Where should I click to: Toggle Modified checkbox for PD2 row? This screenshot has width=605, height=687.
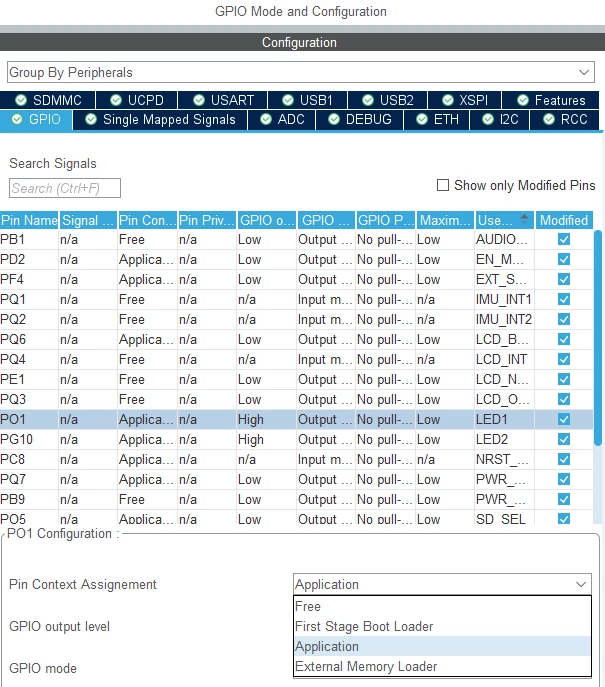coord(564,259)
